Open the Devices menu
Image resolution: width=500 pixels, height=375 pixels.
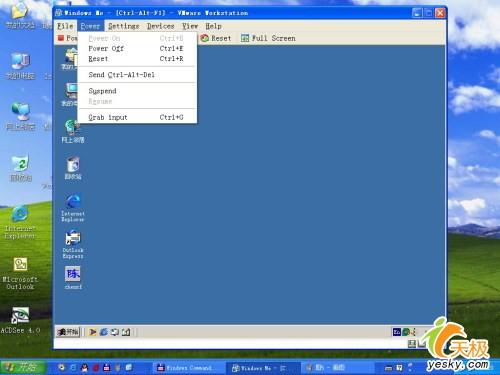tap(161, 26)
